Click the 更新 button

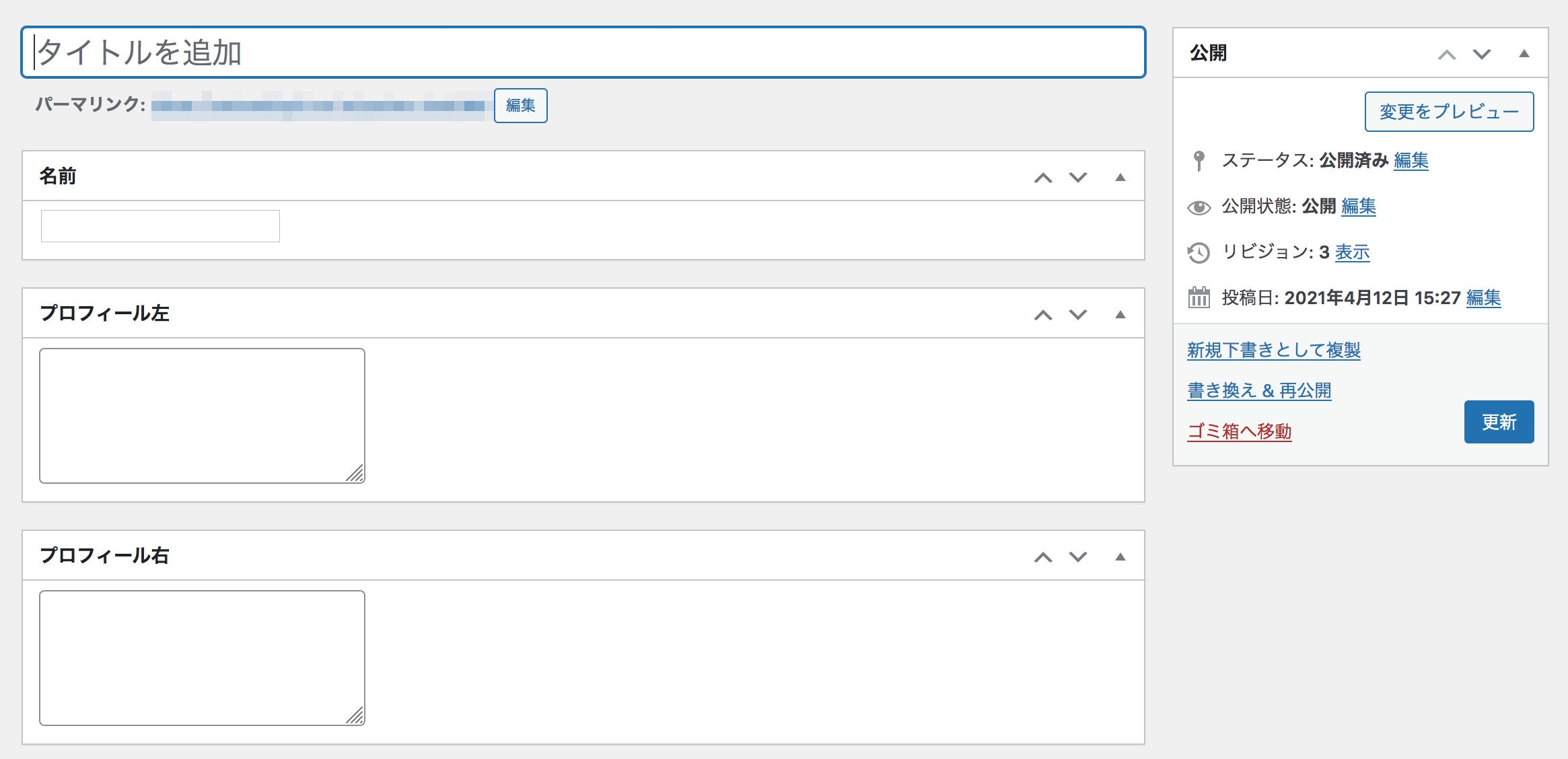(1499, 422)
